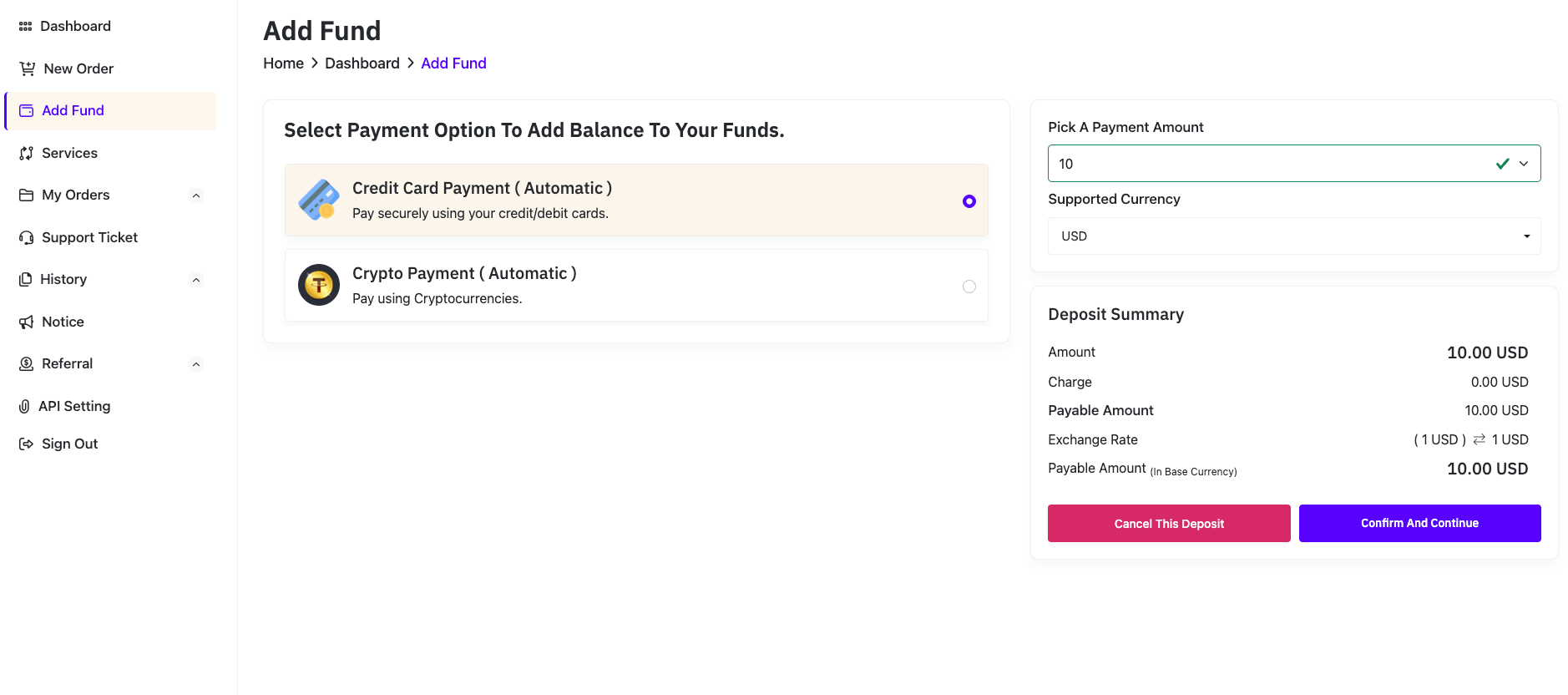
Task: Expand the Referral submenu chevron
Action: (196, 364)
